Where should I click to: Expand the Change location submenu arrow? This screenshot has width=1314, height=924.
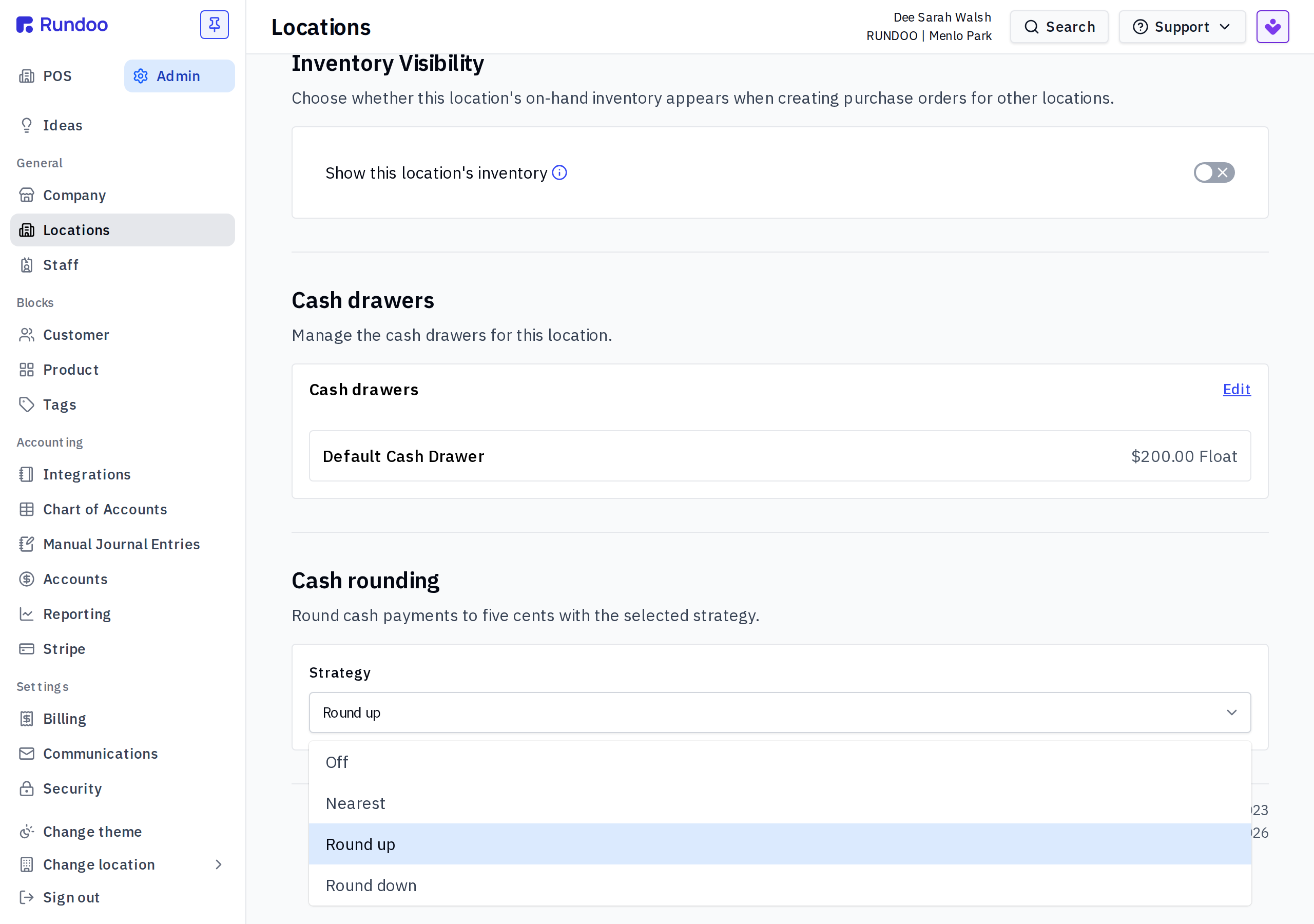219,864
